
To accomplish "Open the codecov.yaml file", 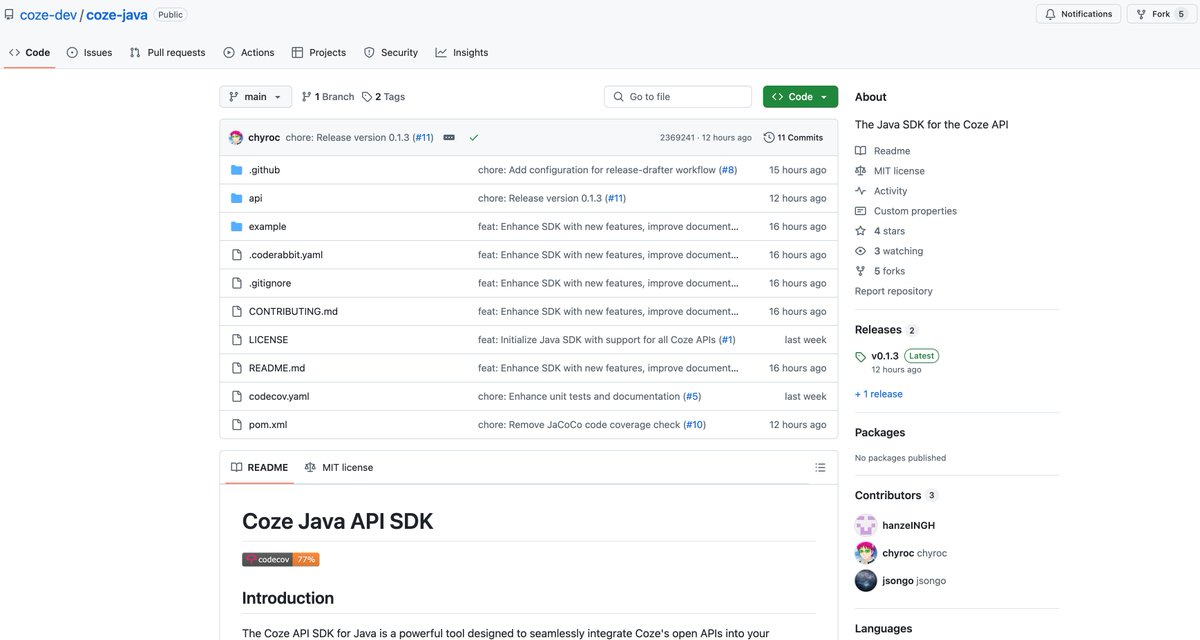I will pyautogui.click(x=279, y=396).
